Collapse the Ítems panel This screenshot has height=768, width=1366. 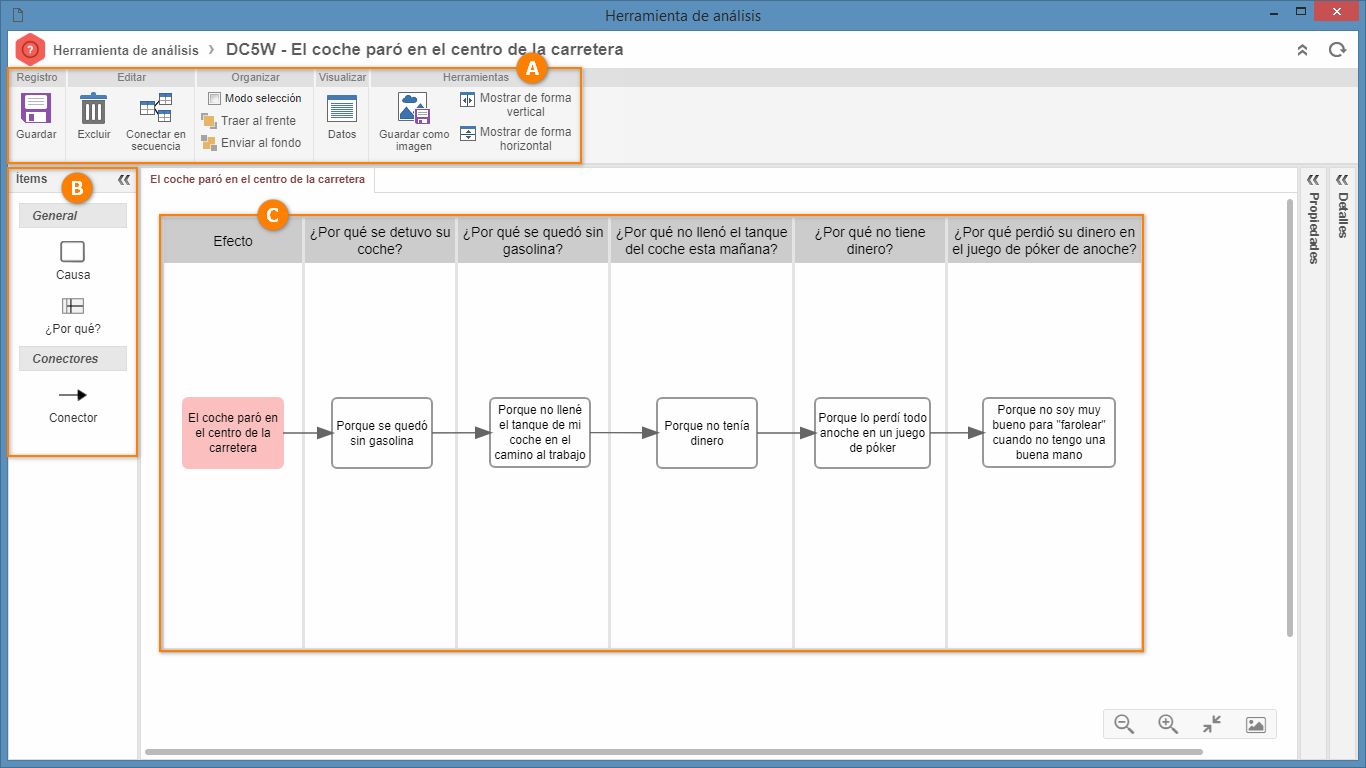(124, 180)
